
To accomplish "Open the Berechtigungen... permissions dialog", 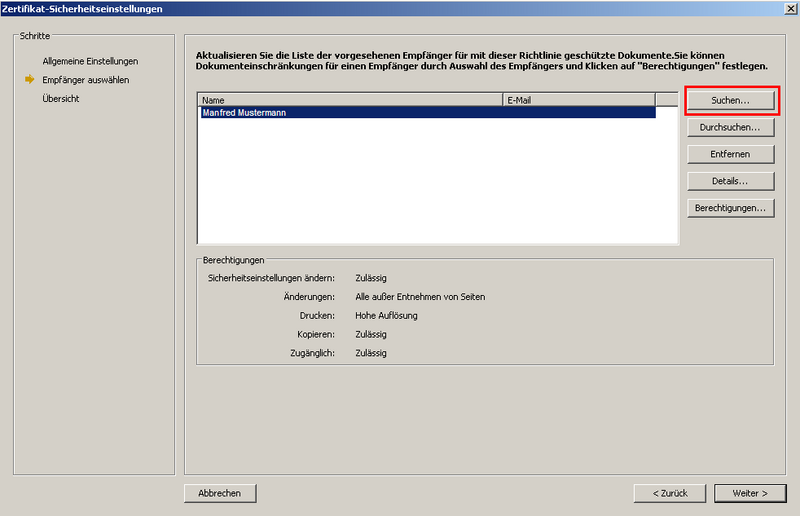I will [x=730, y=208].
